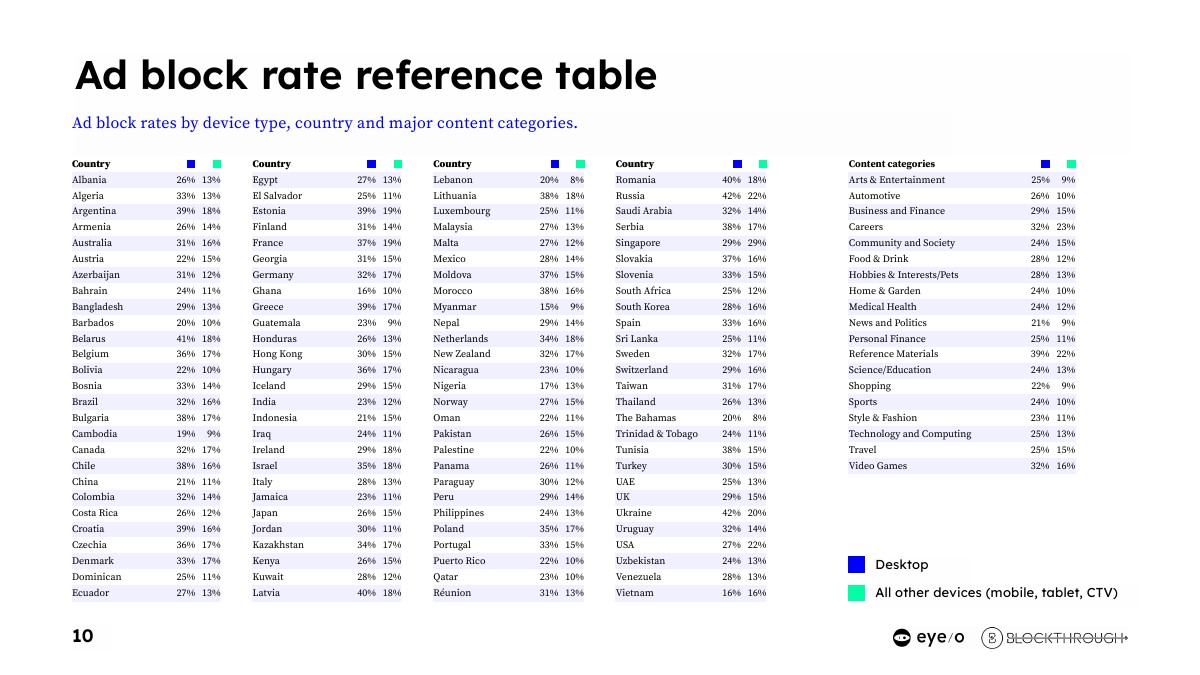Click the blue square in first Country header
Viewport: 1200px width, 675px height.
tap(191, 164)
